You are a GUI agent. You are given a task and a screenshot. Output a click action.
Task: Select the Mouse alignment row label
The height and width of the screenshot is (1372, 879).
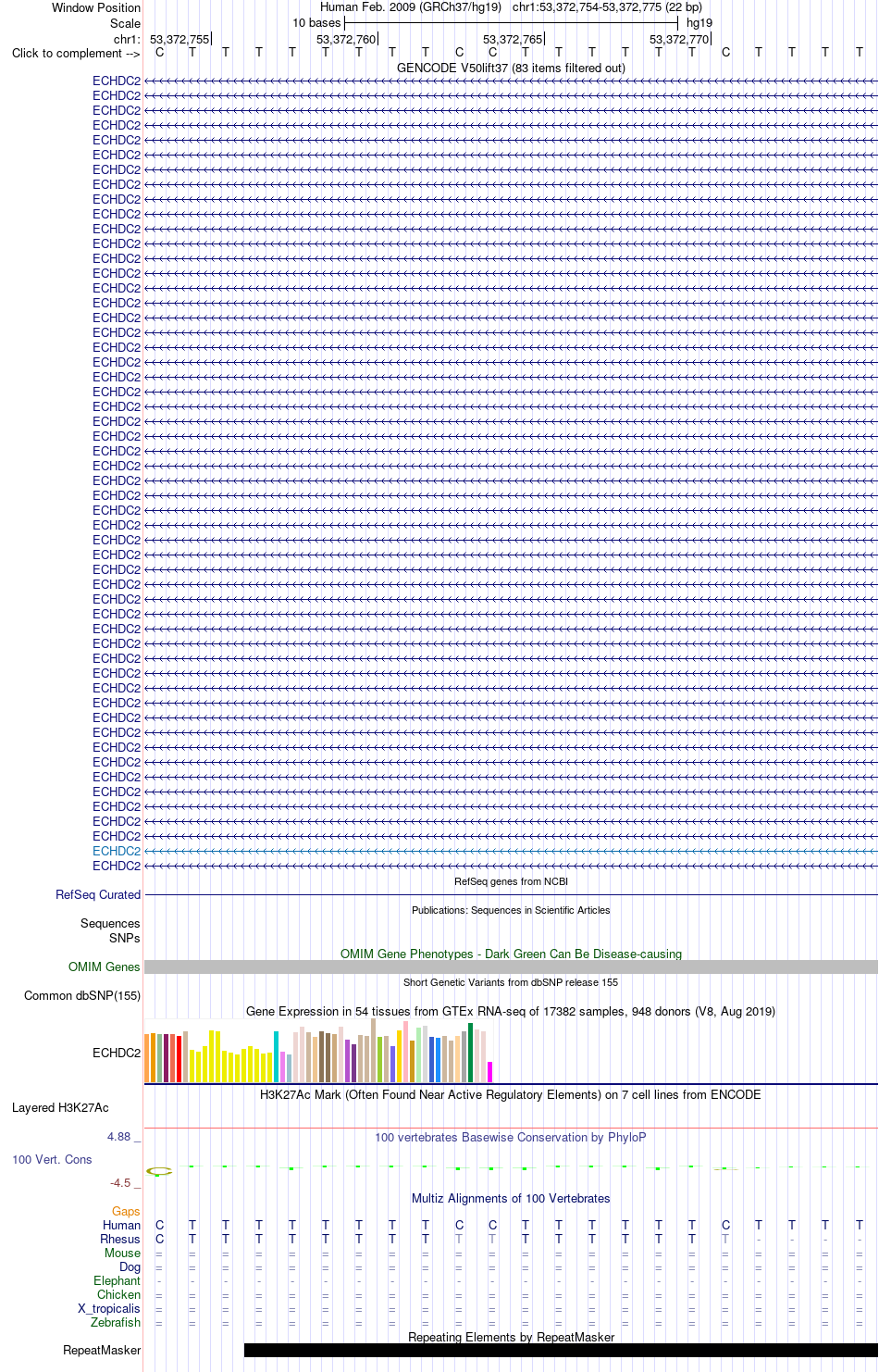[123, 1253]
